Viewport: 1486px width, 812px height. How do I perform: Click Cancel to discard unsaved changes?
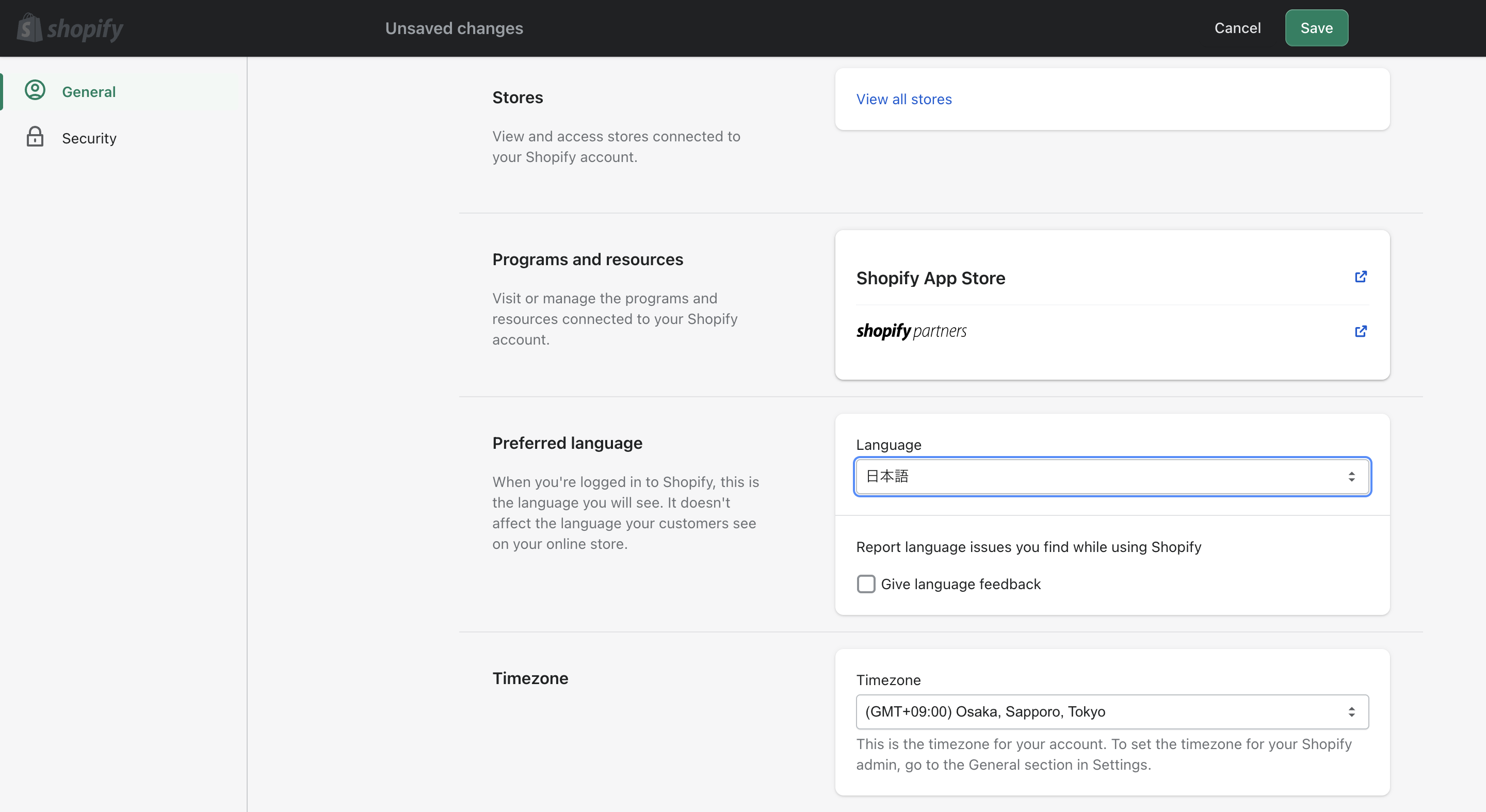1237,28
